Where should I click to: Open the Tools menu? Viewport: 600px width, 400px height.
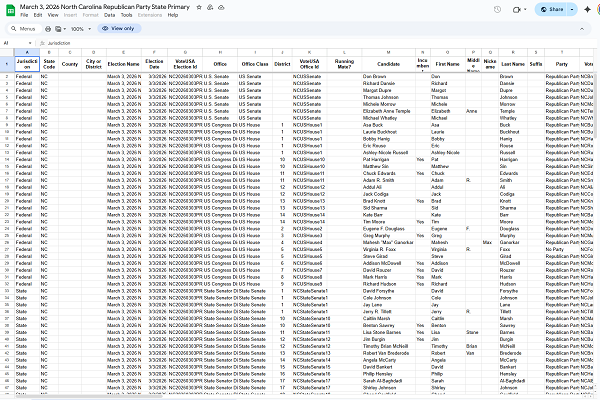[127, 15]
